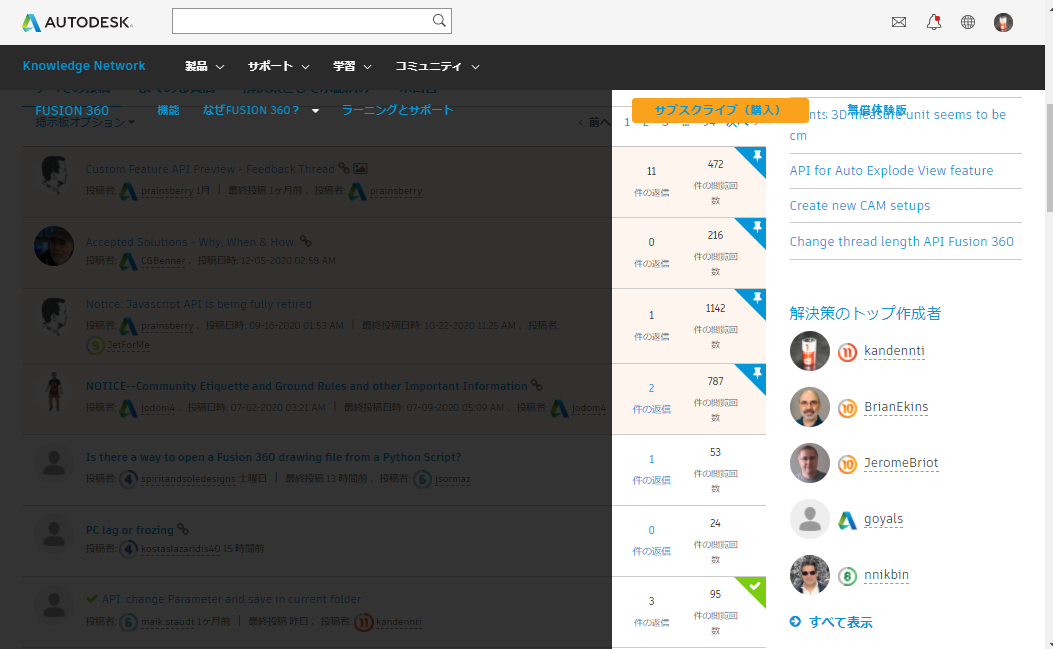Open BrianEkins profile link
1053x649 pixels.
(896, 407)
